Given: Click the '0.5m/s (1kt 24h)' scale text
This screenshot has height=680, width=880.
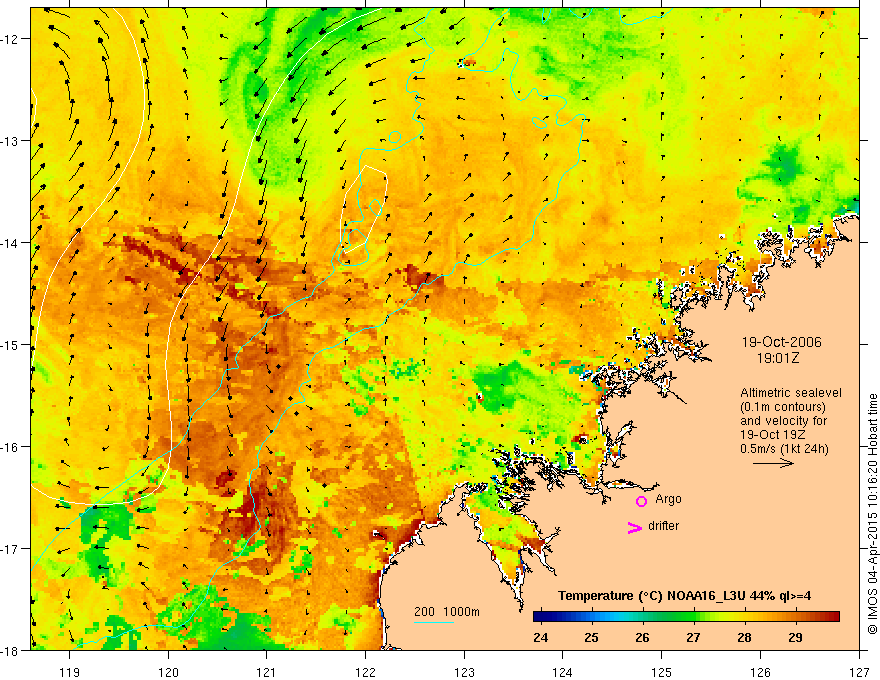Looking at the screenshot, I should point(784,449).
